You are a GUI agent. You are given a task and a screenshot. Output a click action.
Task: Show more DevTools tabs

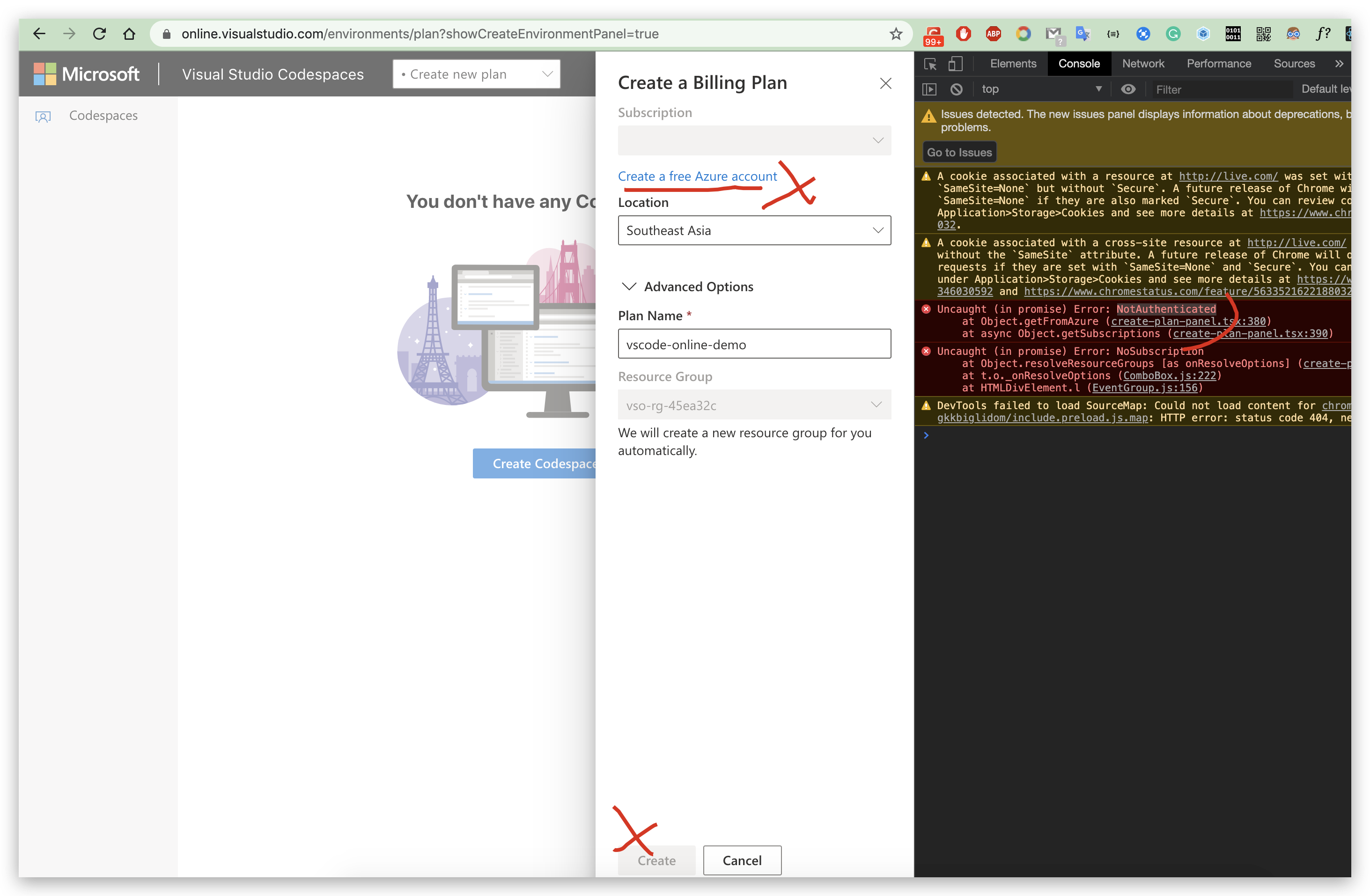coord(1339,64)
